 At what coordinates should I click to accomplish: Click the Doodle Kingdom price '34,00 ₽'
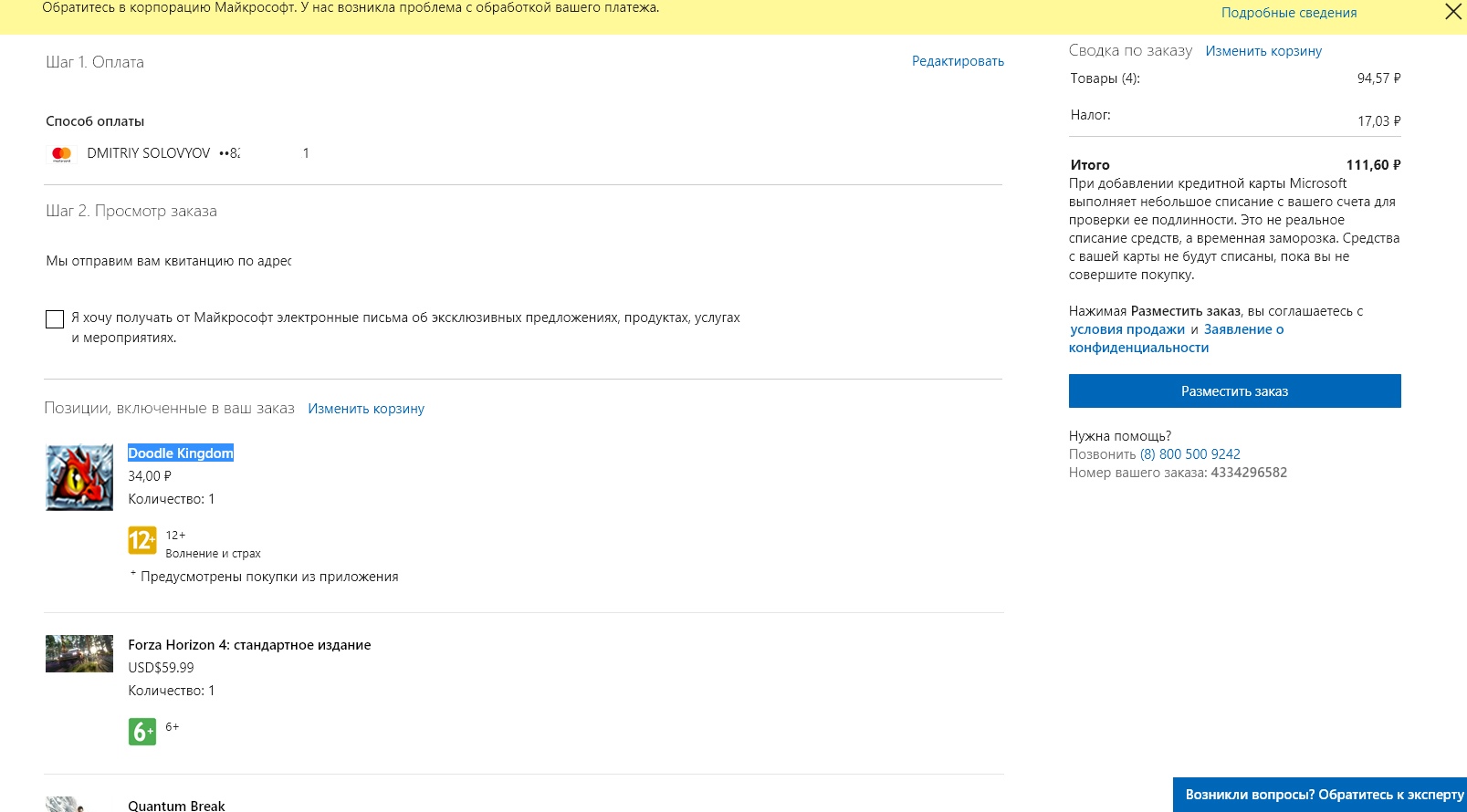150,476
